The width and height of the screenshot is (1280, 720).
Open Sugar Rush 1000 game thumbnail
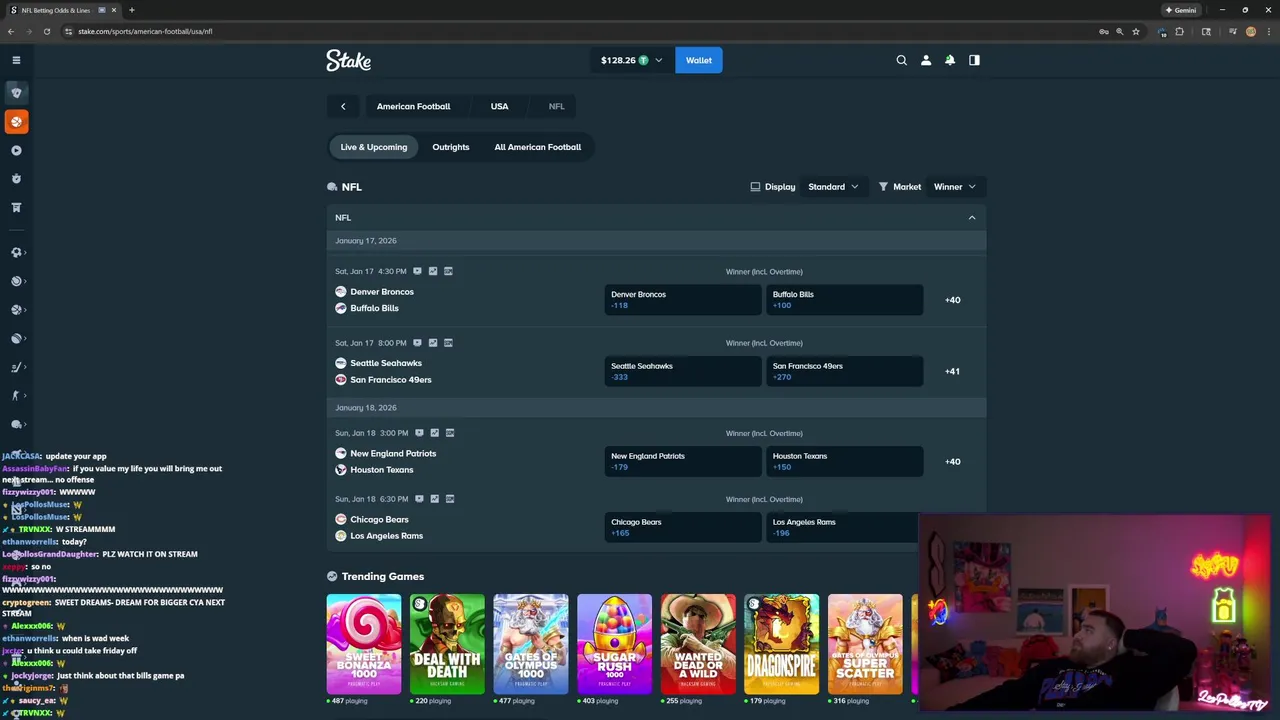[x=614, y=644]
